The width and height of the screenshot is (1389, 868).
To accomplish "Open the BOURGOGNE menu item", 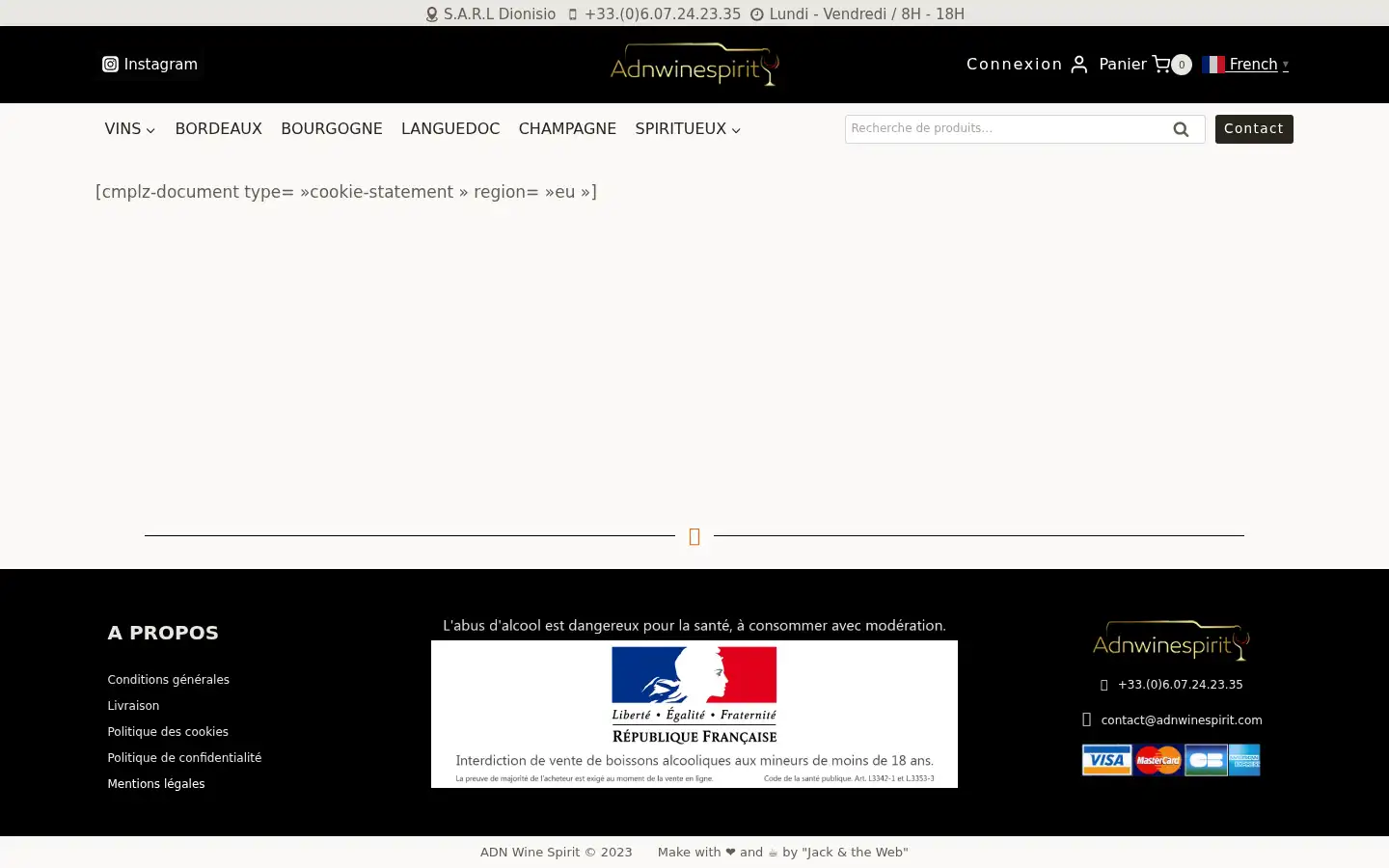I will (332, 129).
